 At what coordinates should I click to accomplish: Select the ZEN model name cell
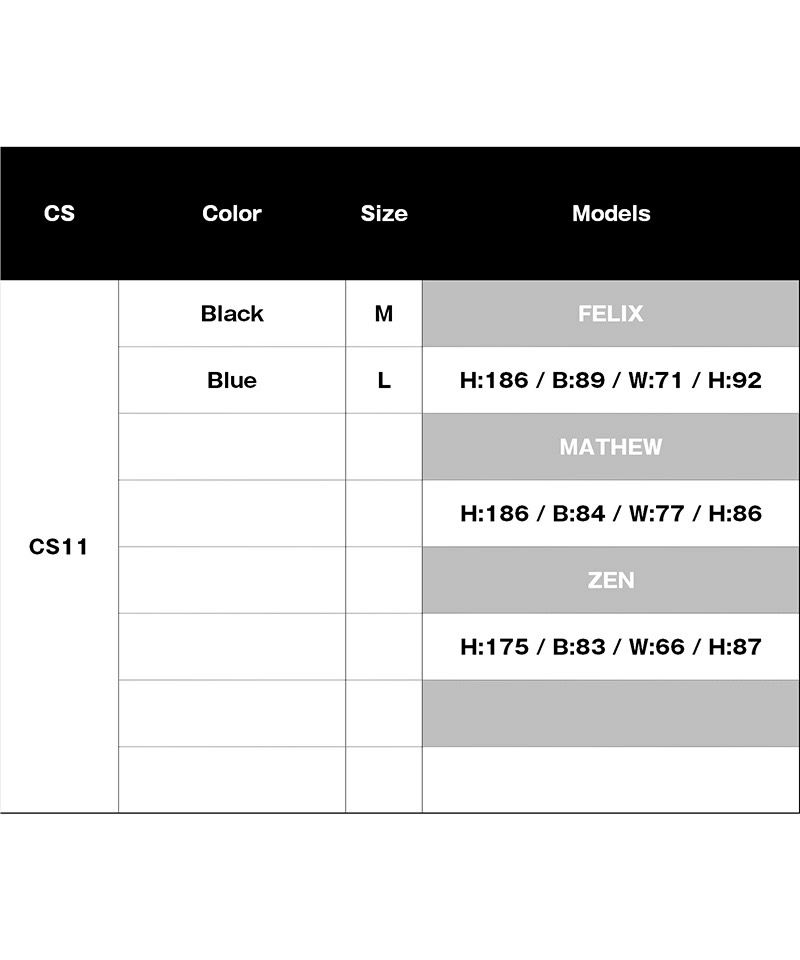coord(610,580)
